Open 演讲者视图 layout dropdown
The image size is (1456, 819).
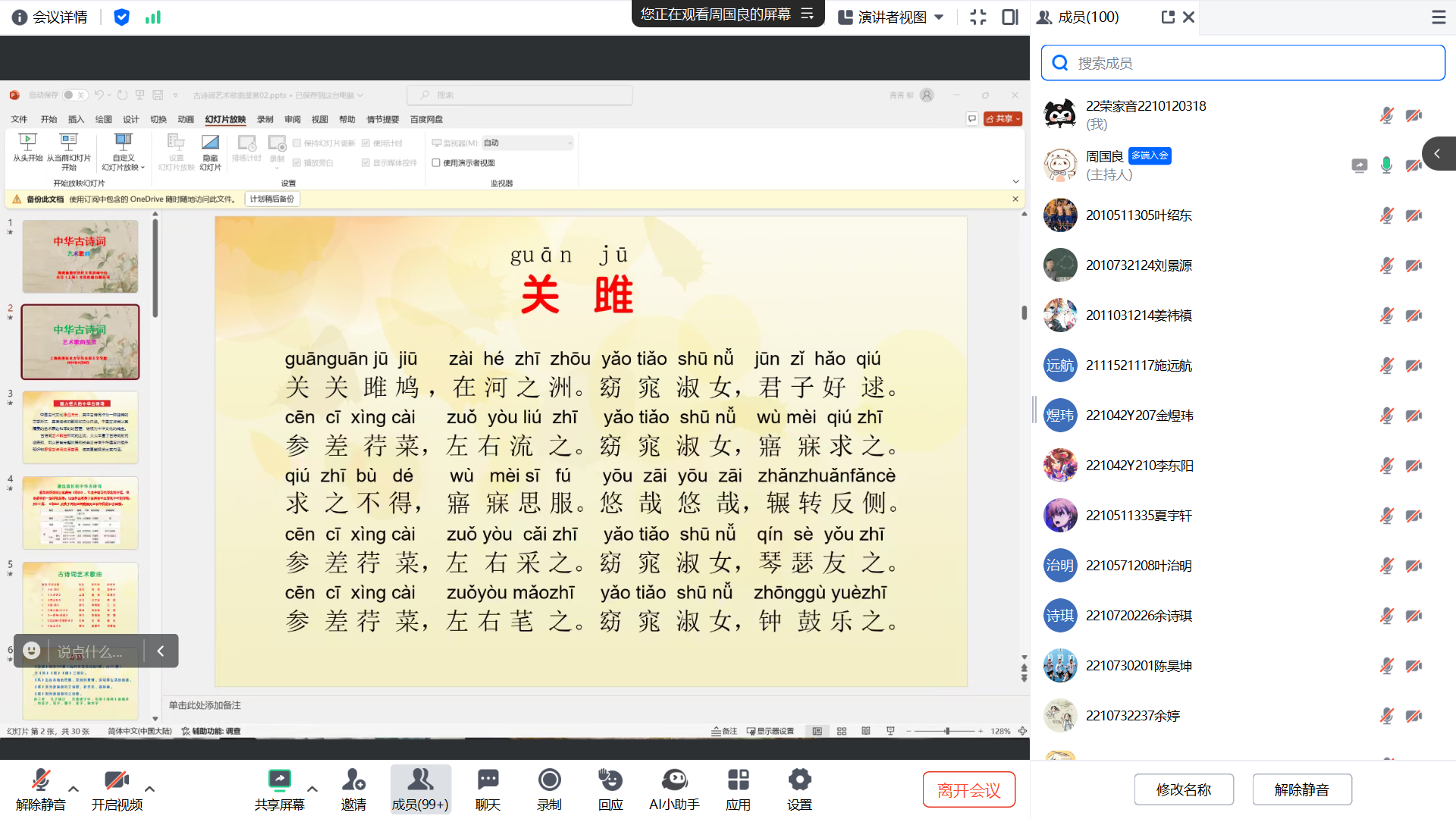891,17
